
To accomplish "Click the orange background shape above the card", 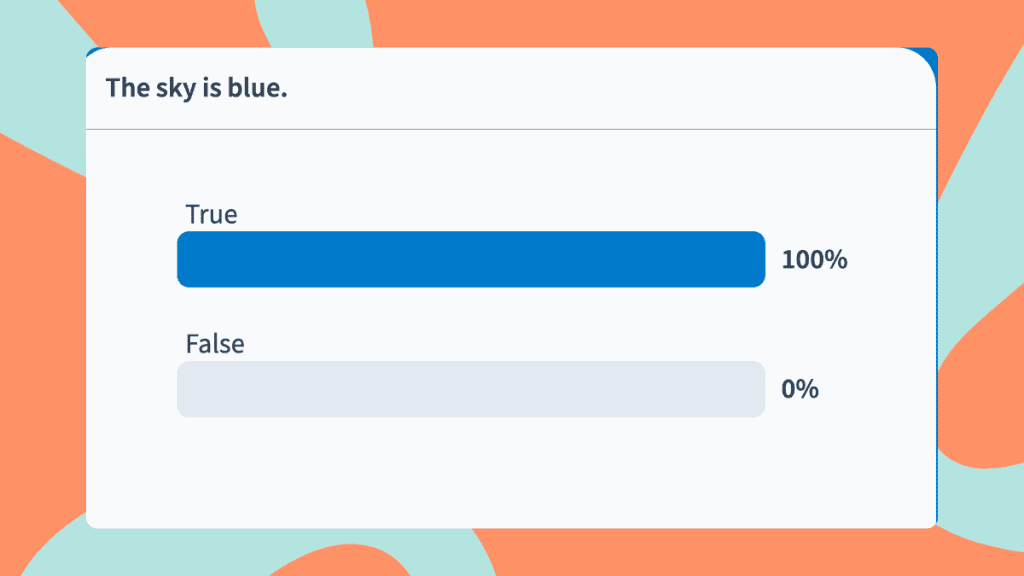I will [600, 22].
